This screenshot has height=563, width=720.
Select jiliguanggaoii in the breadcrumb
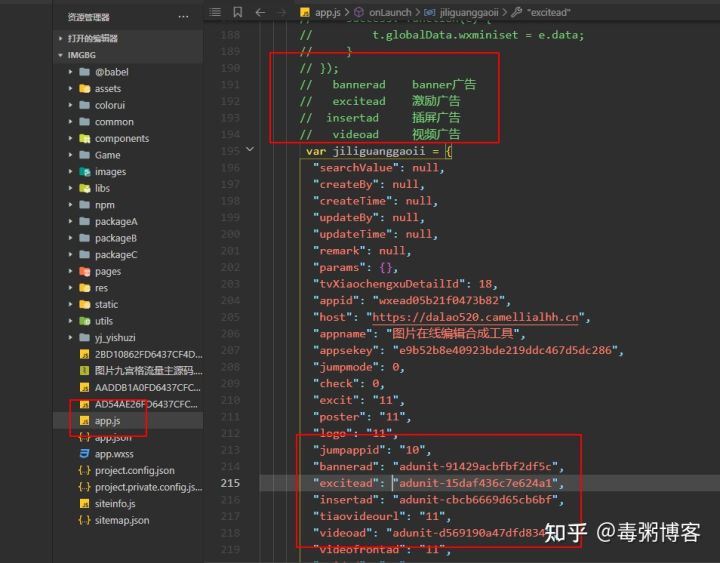(468, 12)
